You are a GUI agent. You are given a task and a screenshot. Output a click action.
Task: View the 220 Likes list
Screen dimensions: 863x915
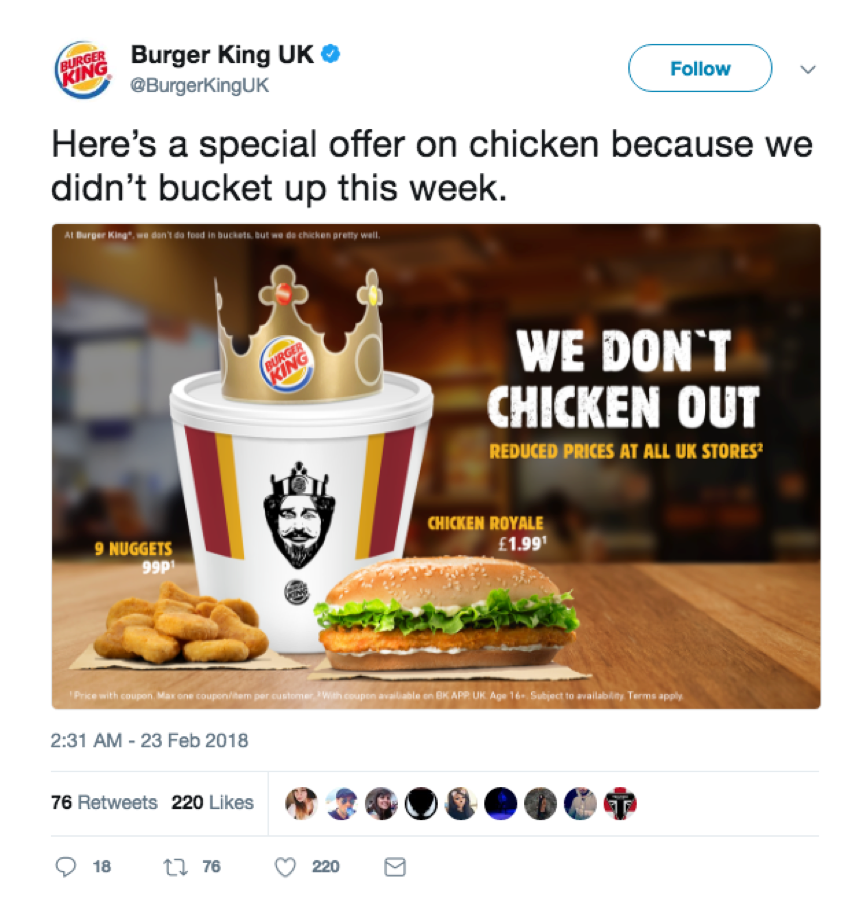click(212, 802)
